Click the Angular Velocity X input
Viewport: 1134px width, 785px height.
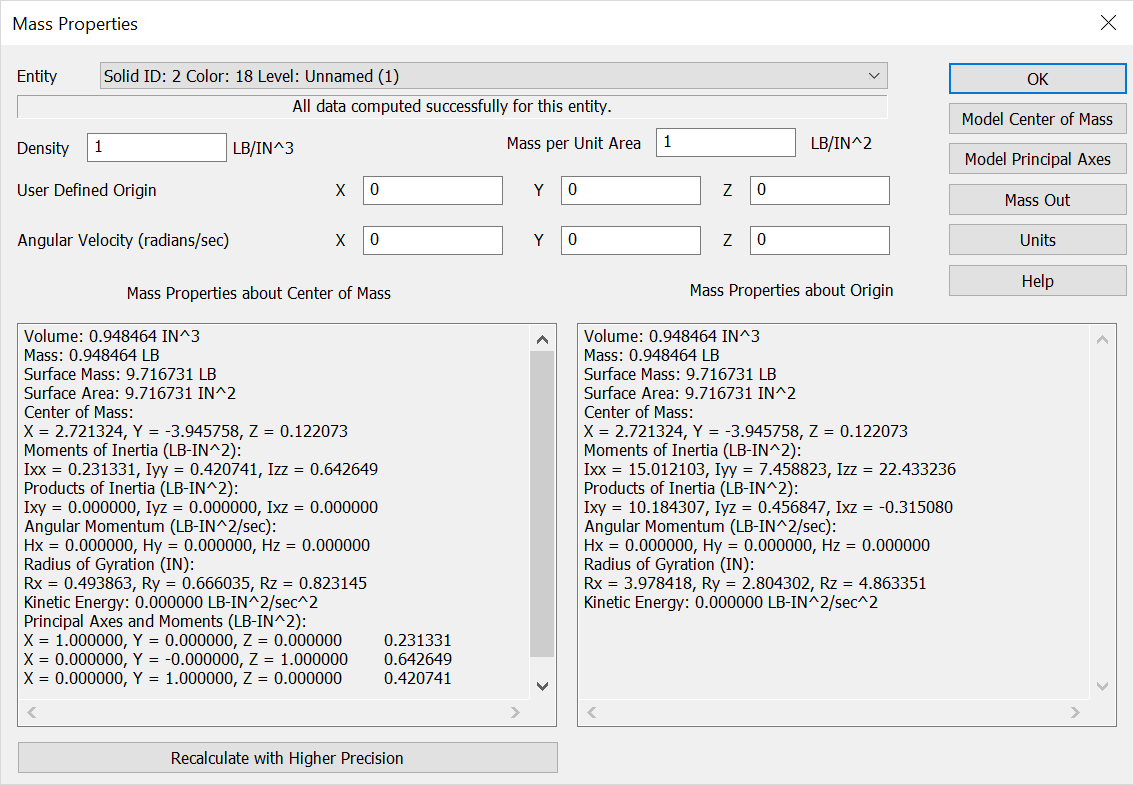(432, 240)
